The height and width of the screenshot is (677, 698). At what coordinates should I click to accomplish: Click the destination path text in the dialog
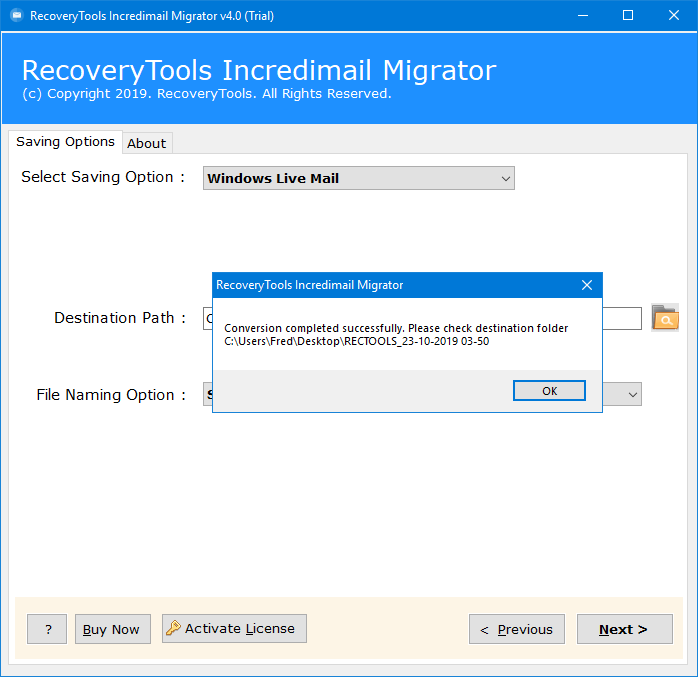coord(357,341)
